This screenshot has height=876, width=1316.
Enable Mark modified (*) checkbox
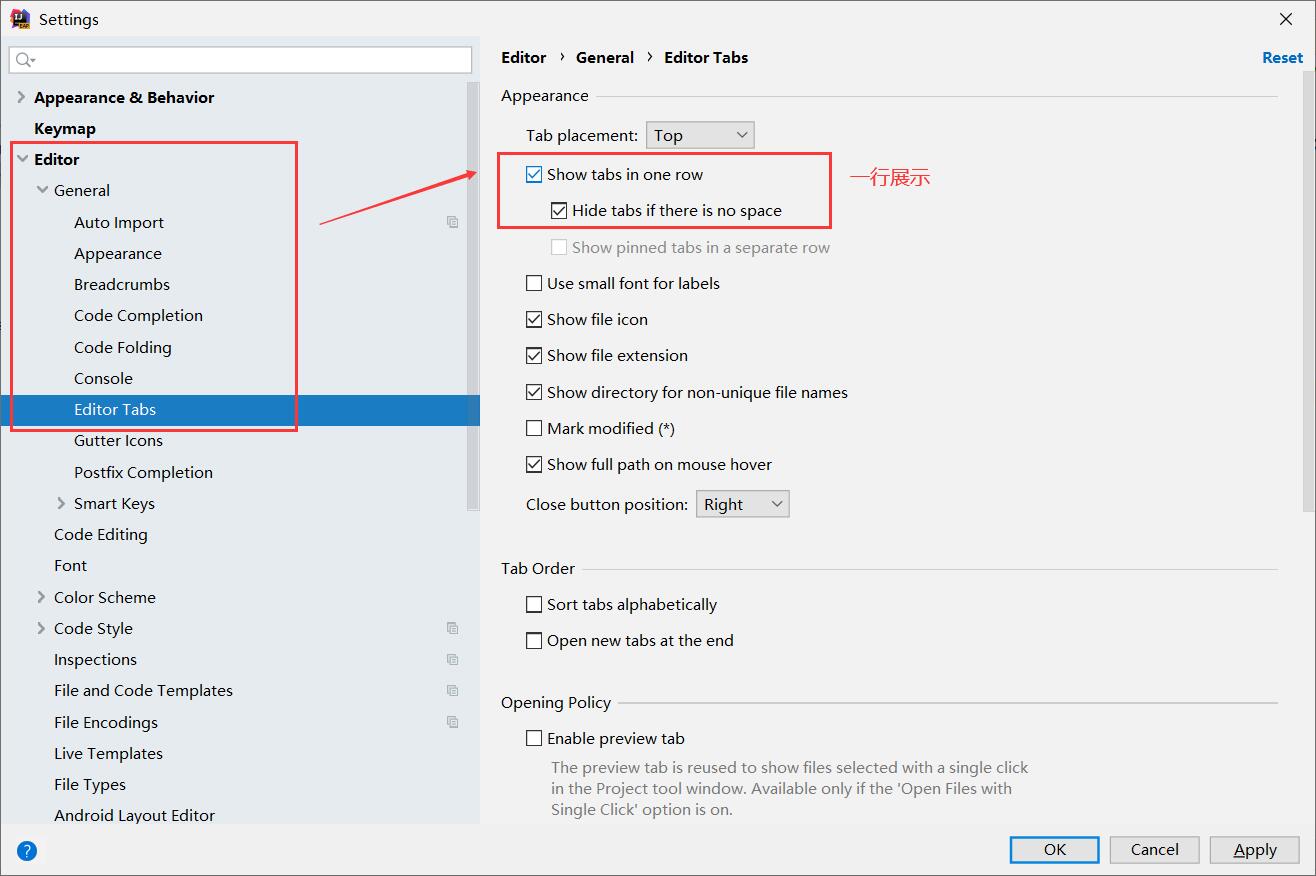[x=534, y=428]
